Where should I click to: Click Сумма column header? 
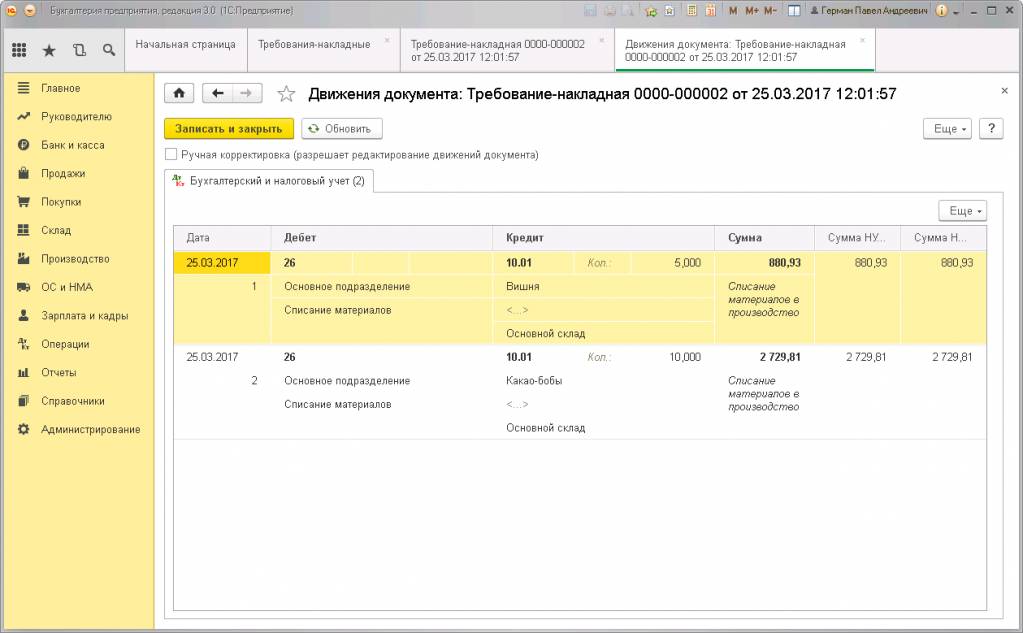tap(765, 238)
